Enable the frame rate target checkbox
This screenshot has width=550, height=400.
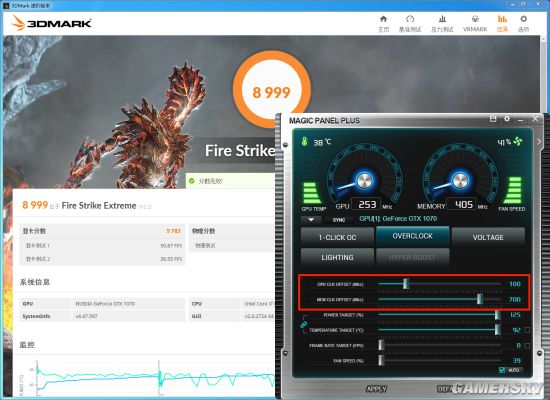point(527,346)
